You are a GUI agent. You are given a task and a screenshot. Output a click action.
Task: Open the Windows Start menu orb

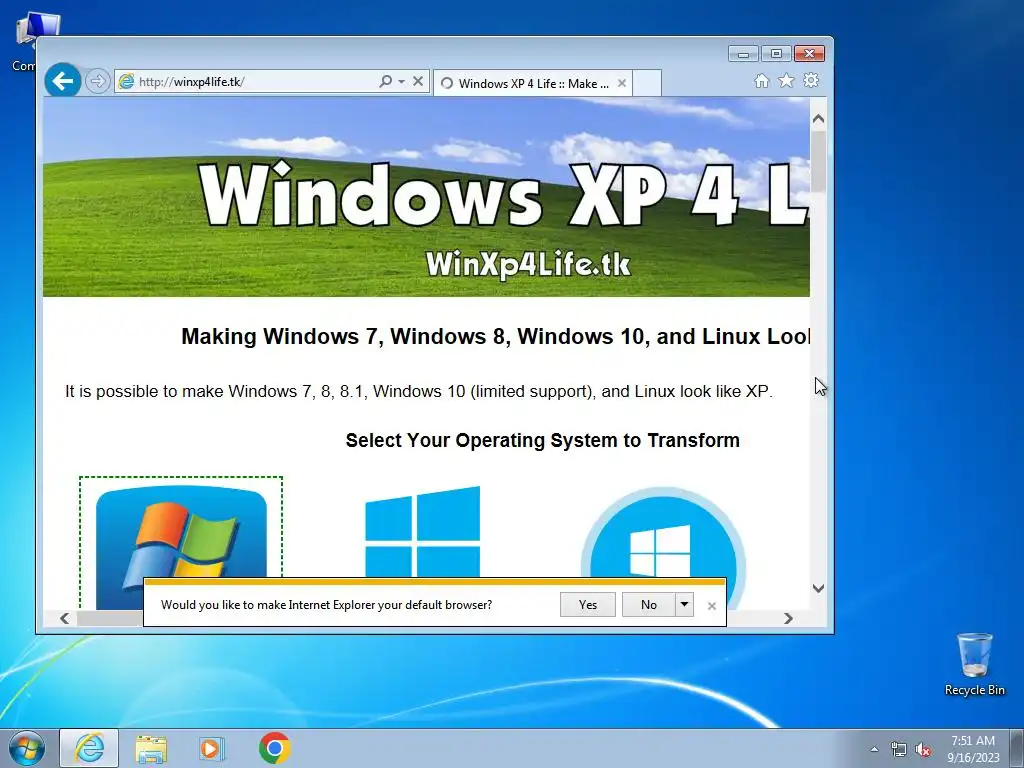point(26,748)
